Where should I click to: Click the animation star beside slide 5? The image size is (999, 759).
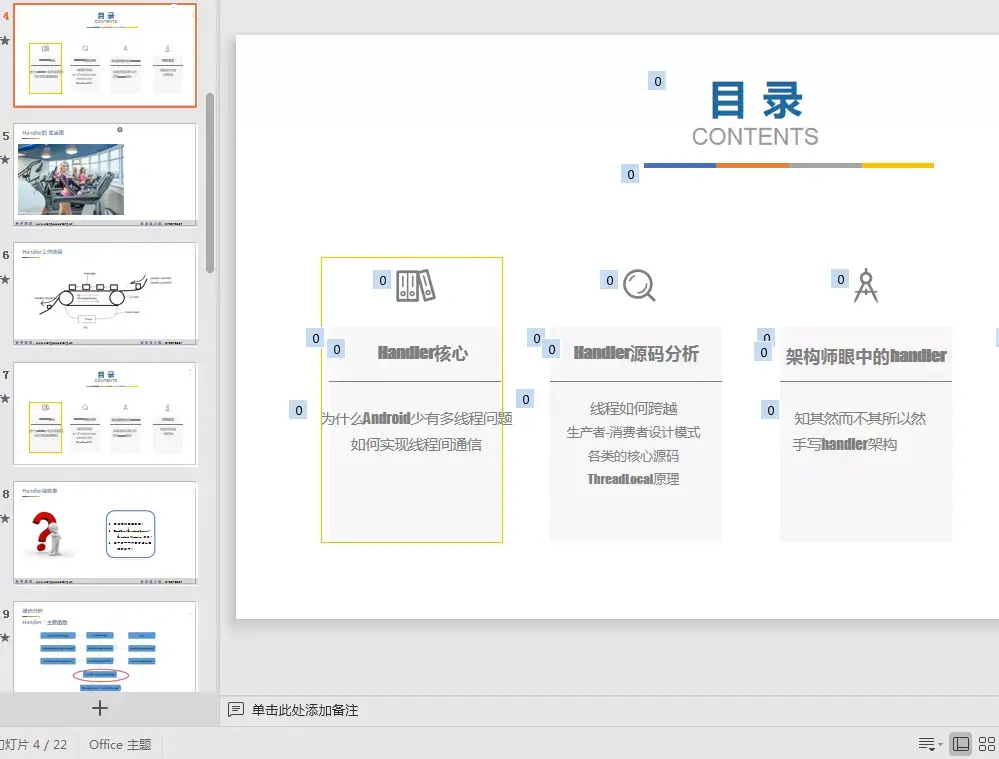(x=5, y=159)
